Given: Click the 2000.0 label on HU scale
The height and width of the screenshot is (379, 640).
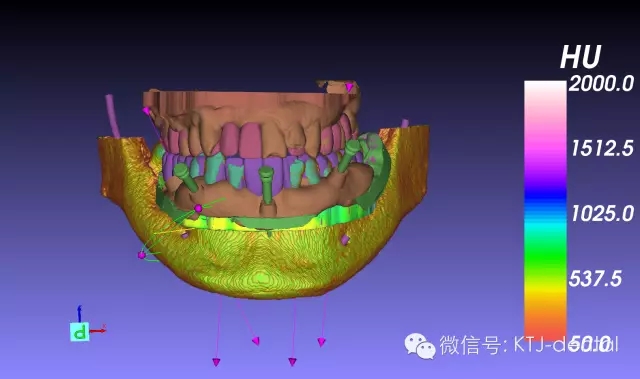Looking at the screenshot, I should point(601,84).
